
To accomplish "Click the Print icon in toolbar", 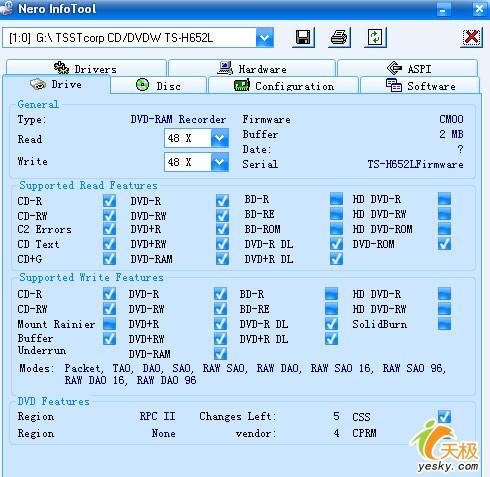I will tap(339, 37).
